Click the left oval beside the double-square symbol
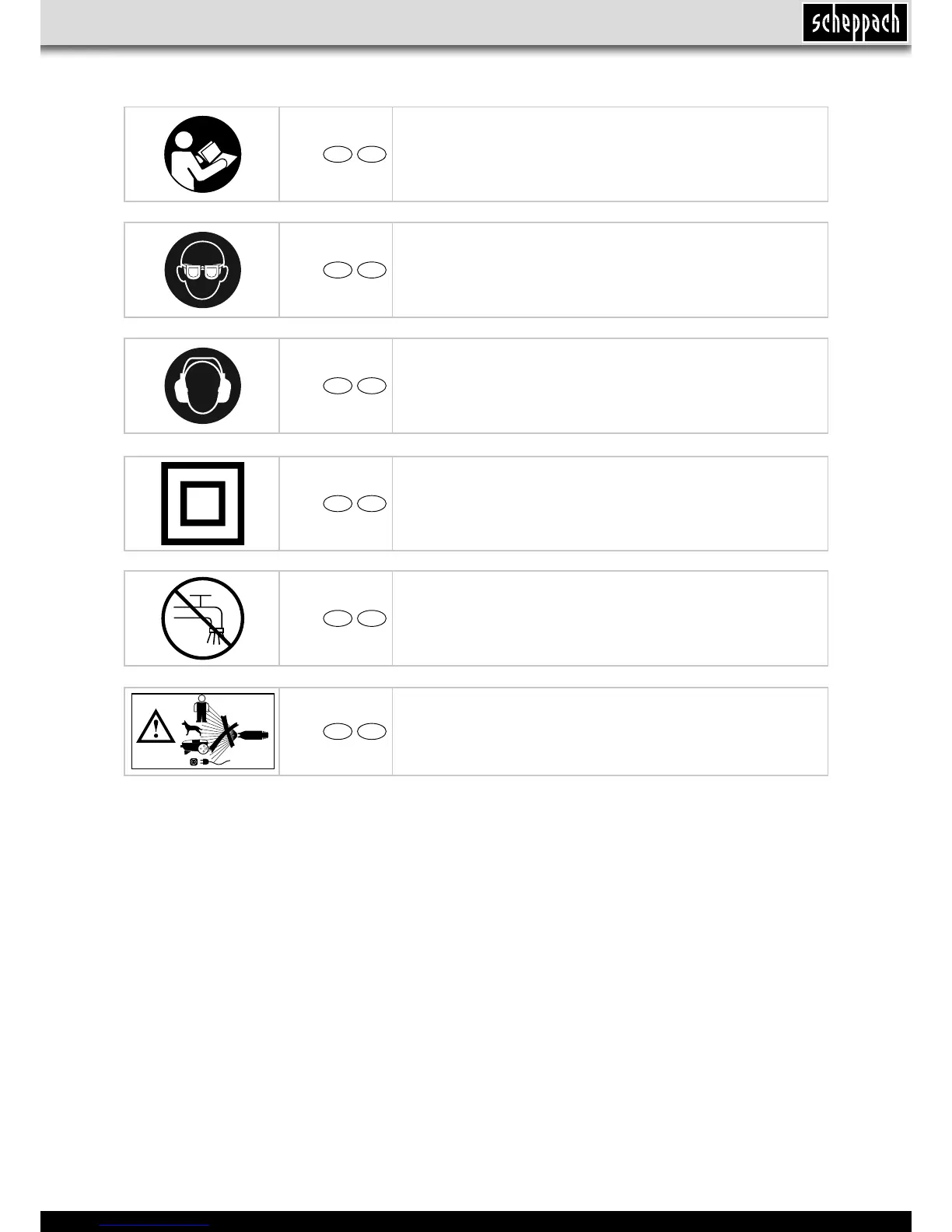This screenshot has height=1232, width=952. pos(337,503)
